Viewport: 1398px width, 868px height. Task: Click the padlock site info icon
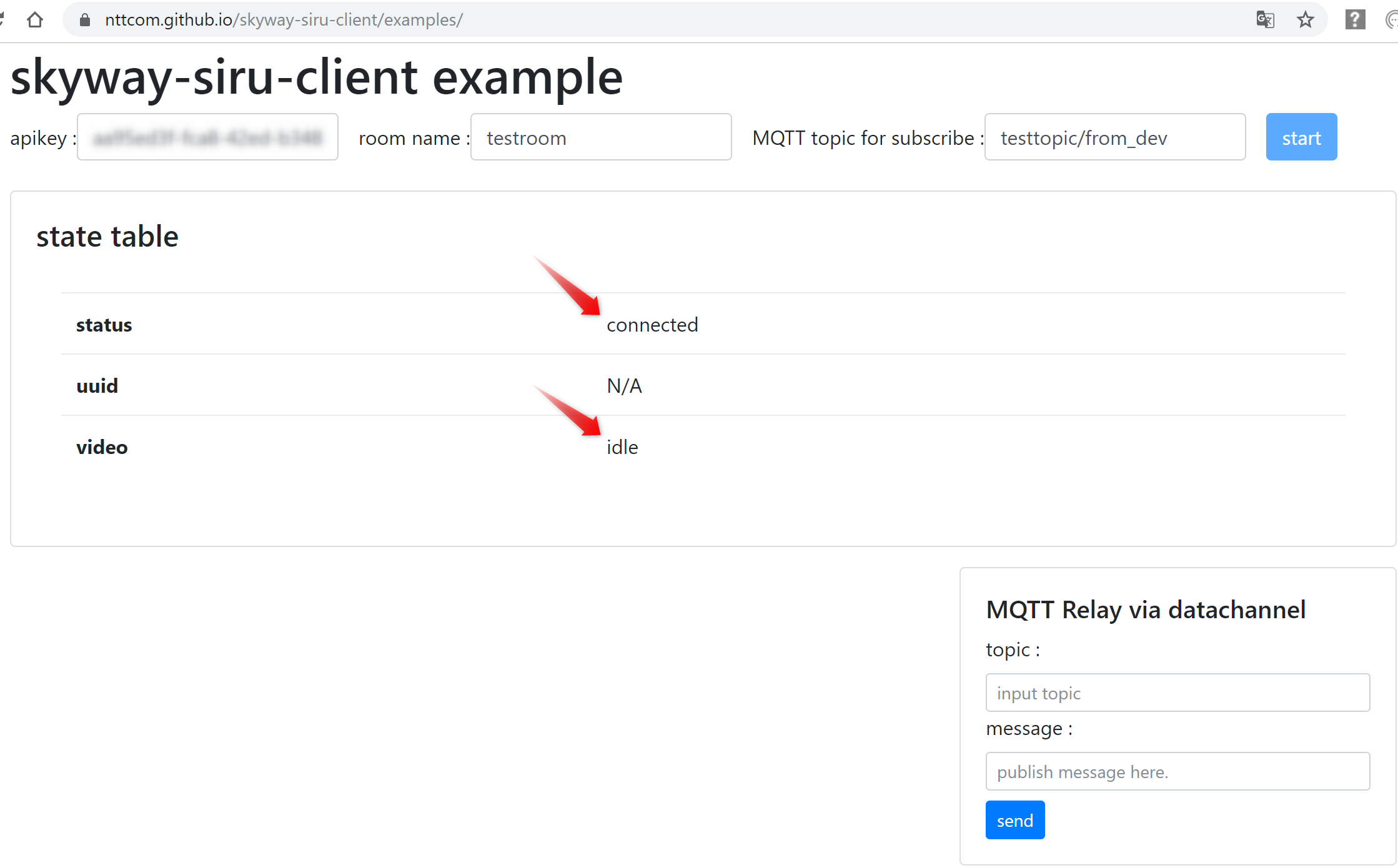tap(86, 20)
